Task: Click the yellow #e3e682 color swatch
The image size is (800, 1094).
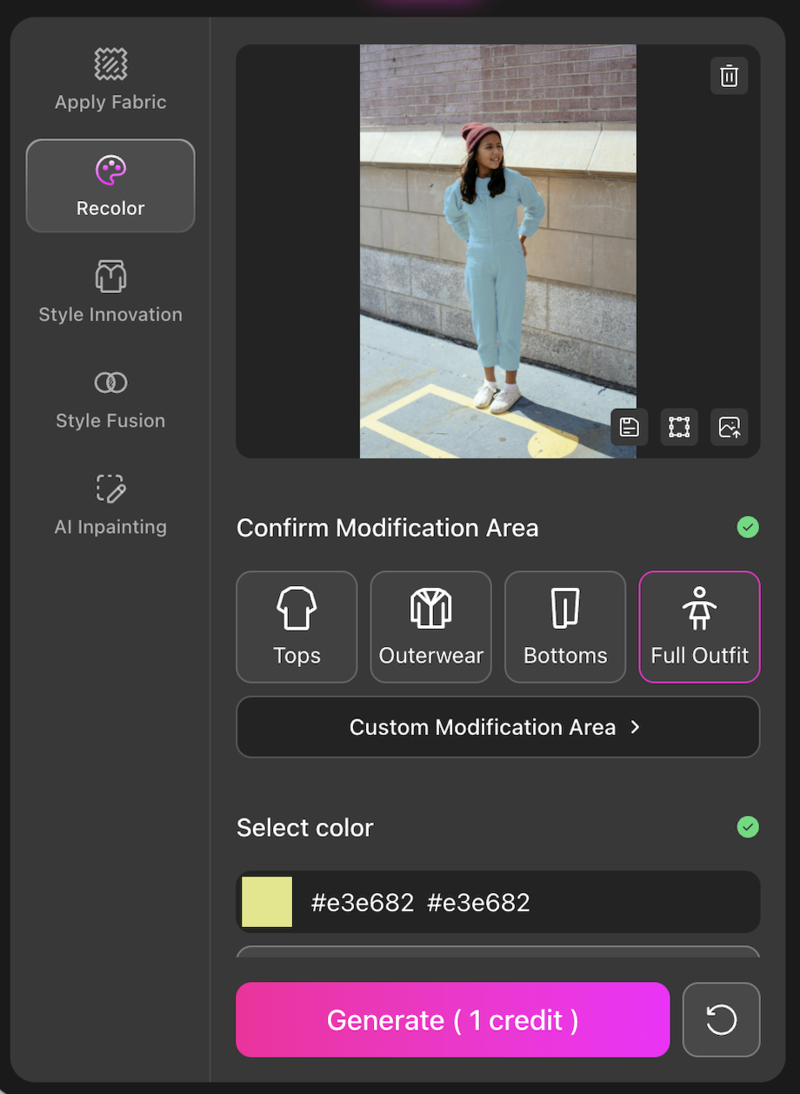Action: click(x=266, y=902)
